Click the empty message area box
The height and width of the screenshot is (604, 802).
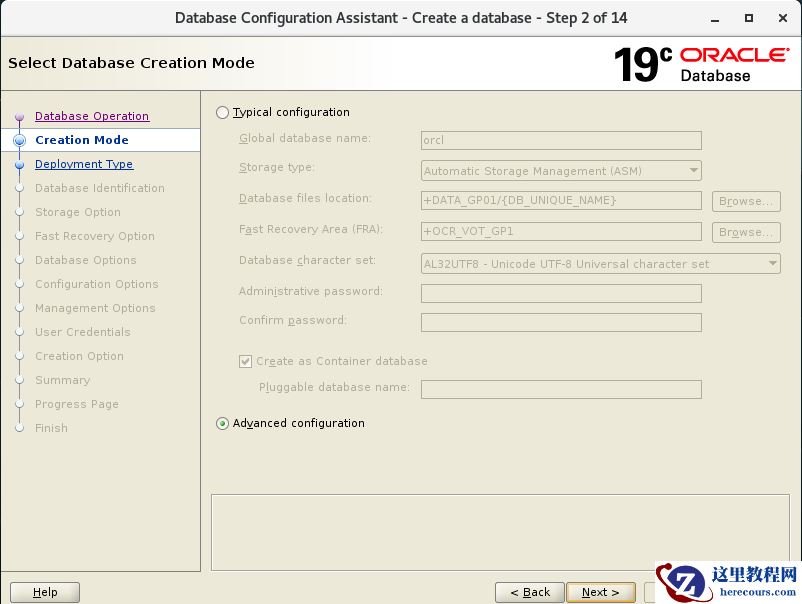pyautogui.click(x=500, y=532)
